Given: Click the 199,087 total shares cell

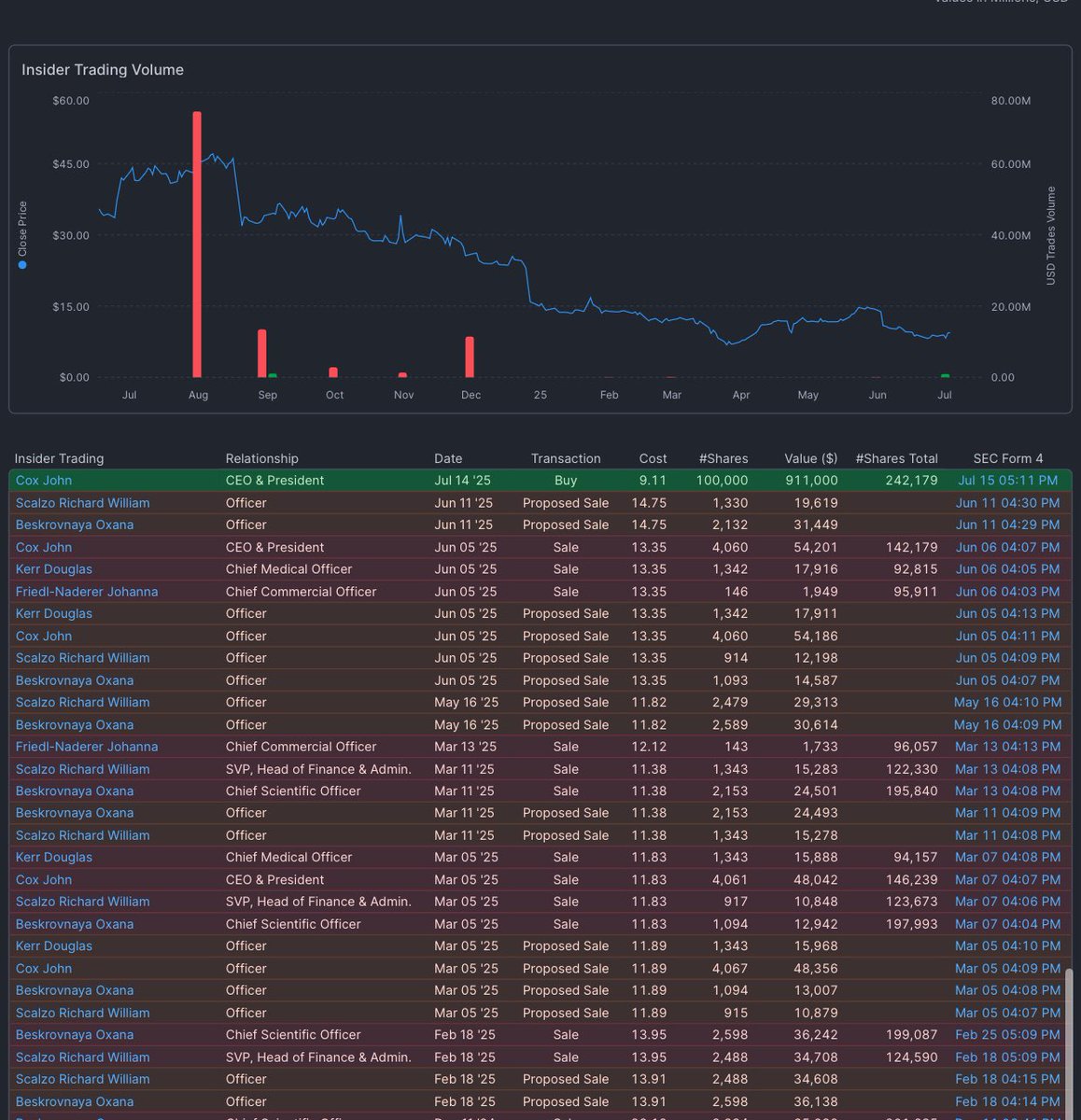Looking at the screenshot, I should click(912, 1034).
